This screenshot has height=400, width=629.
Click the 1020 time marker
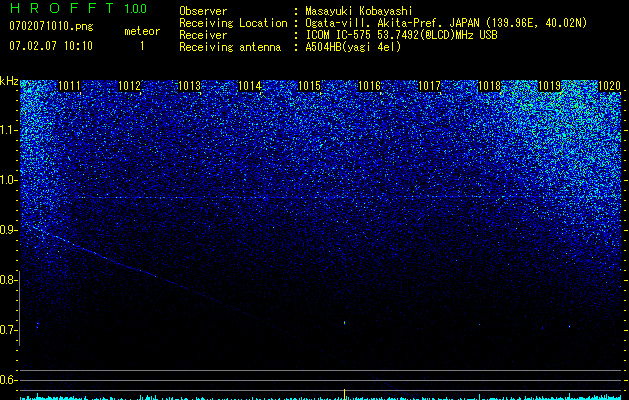click(610, 86)
